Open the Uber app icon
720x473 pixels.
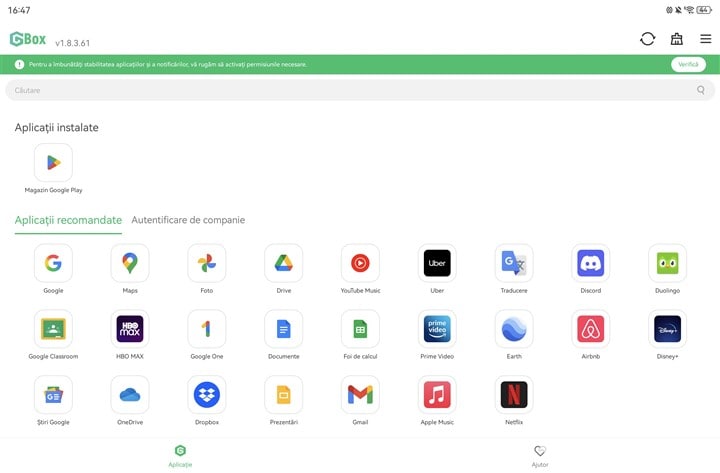click(x=437, y=263)
